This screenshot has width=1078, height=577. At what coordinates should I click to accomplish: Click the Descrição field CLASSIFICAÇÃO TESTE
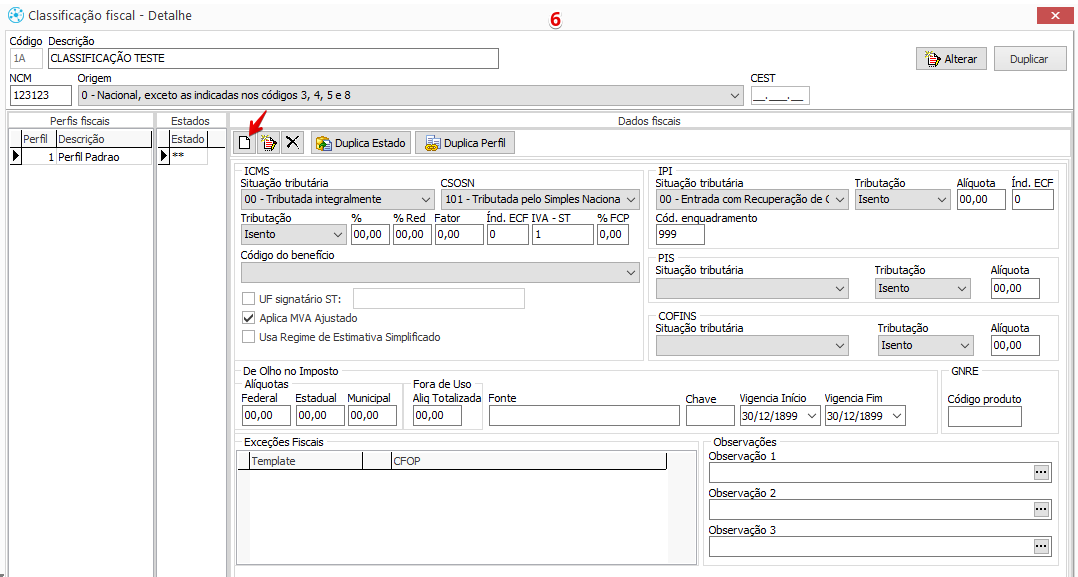click(x=273, y=58)
